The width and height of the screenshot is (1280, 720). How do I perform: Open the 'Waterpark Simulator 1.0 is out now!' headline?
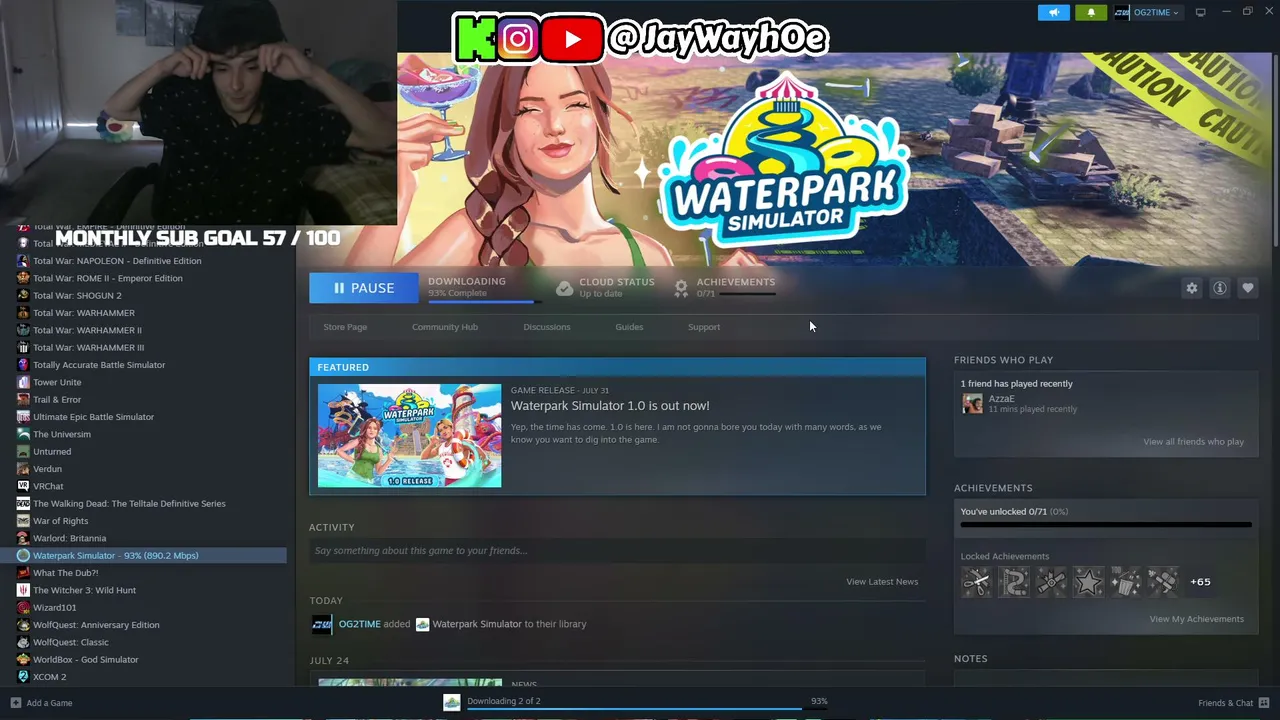[x=610, y=406]
